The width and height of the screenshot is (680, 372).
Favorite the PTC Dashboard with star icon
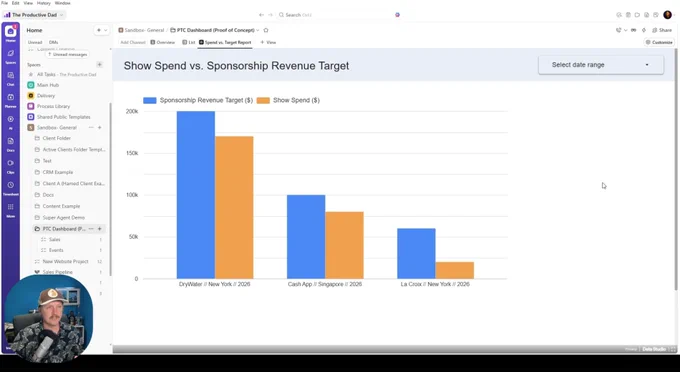266,30
